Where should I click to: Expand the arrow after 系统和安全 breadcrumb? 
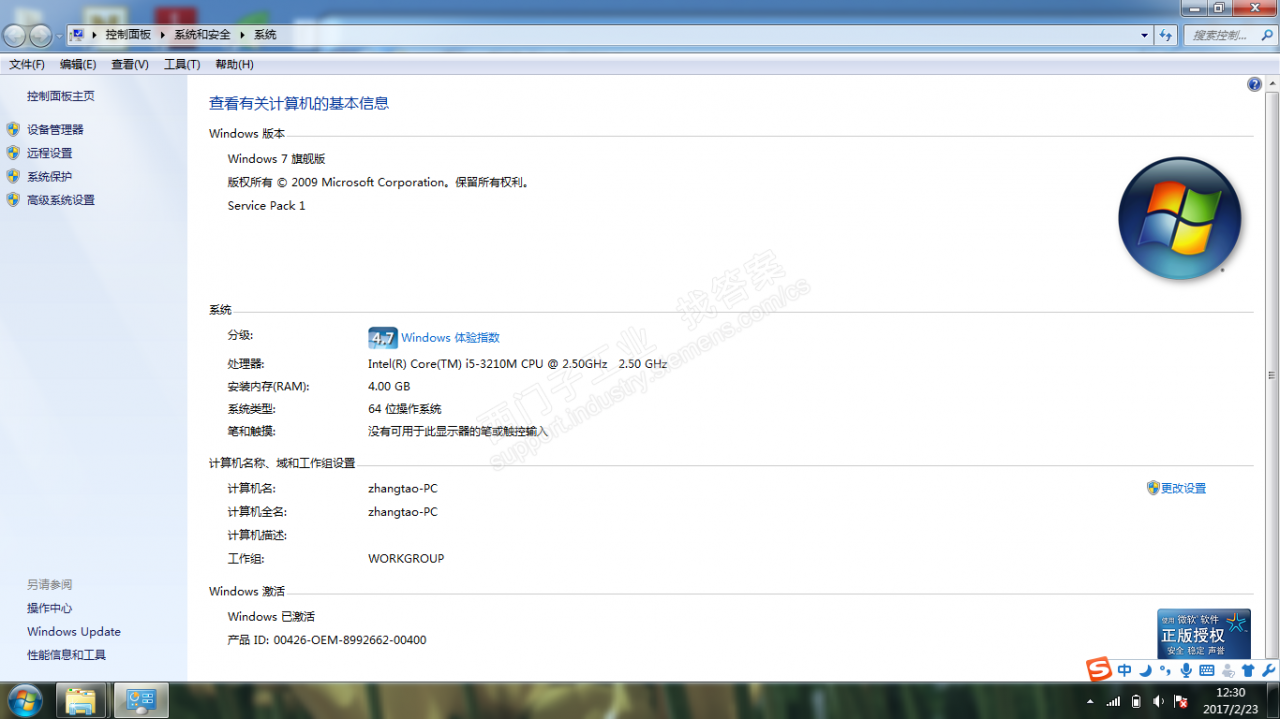tap(242, 35)
